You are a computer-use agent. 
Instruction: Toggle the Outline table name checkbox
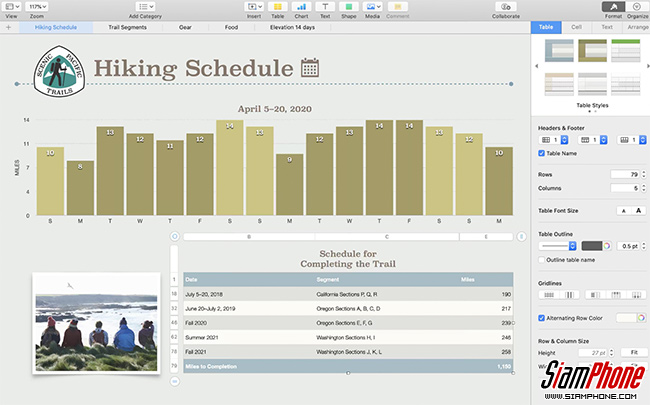click(x=541, y=260)
